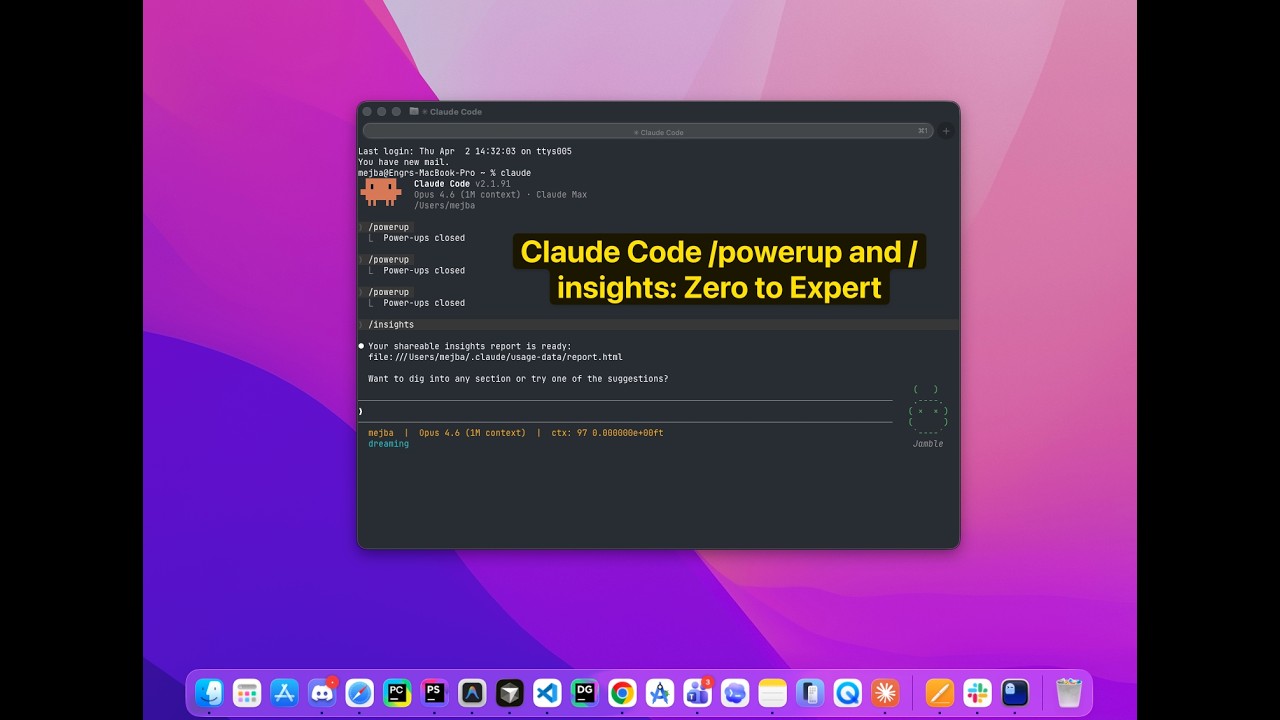The width and height of the screenshot is (1280, 720).
Task: Open Microsoft Teams from the Dock
Action: (697, 692)
